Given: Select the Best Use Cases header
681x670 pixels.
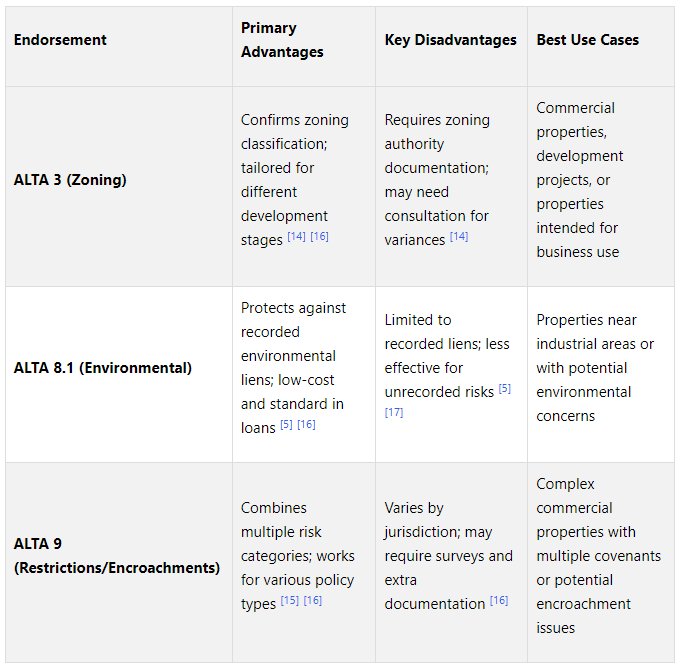Looking at the screenshot, I should [588, 40].
